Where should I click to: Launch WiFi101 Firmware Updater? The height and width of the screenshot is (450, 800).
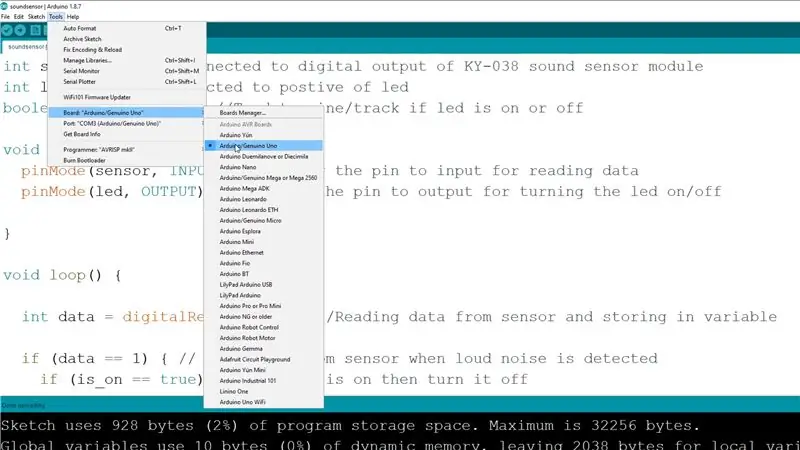pos(127,97)
